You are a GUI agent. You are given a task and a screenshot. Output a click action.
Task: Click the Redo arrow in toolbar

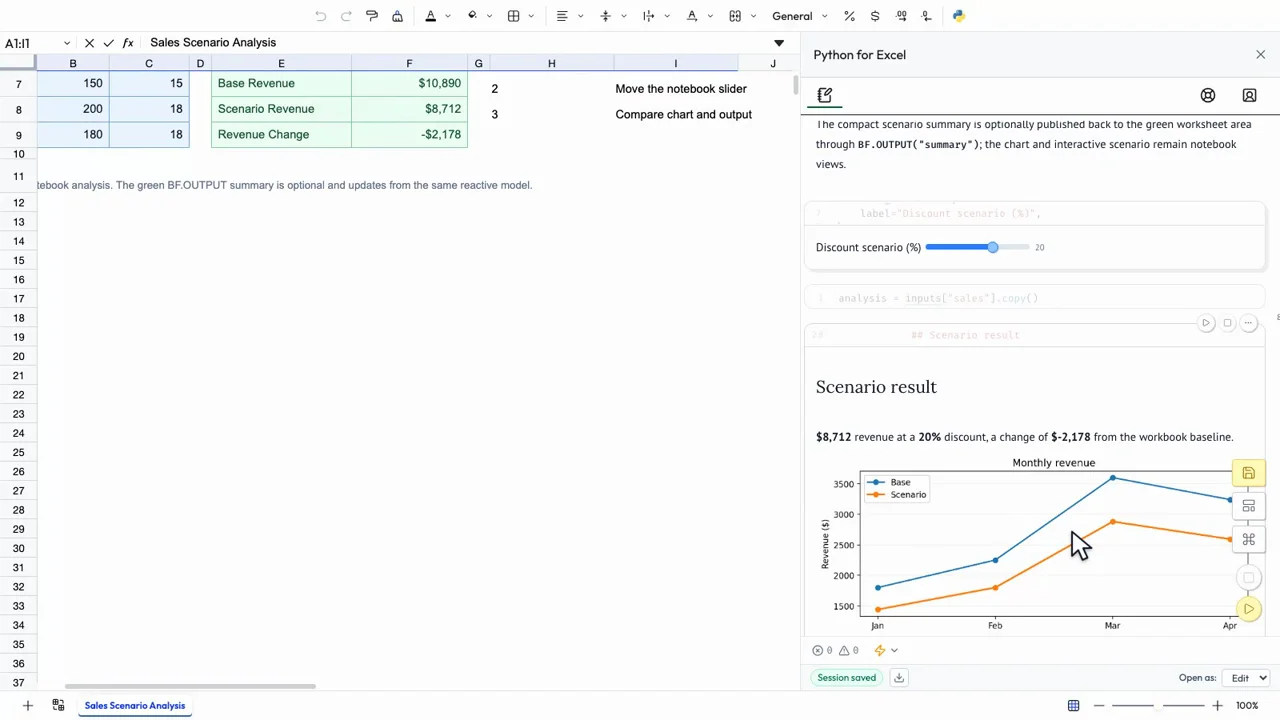click(346, 16)
